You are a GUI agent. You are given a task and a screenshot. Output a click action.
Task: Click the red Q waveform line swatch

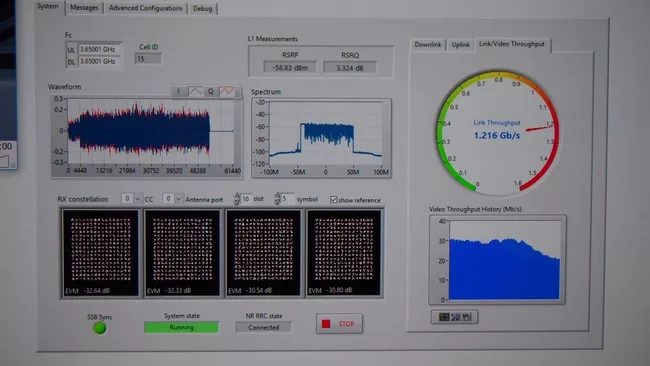tap(226, 91)
